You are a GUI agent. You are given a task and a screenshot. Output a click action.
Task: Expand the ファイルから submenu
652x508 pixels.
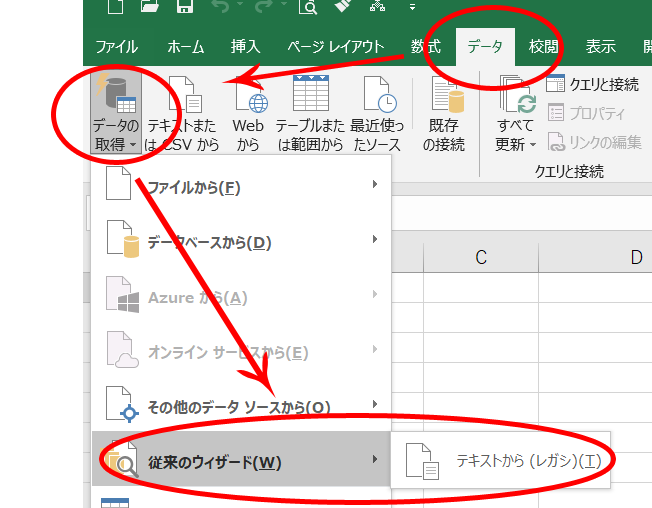tap(240, 186)
